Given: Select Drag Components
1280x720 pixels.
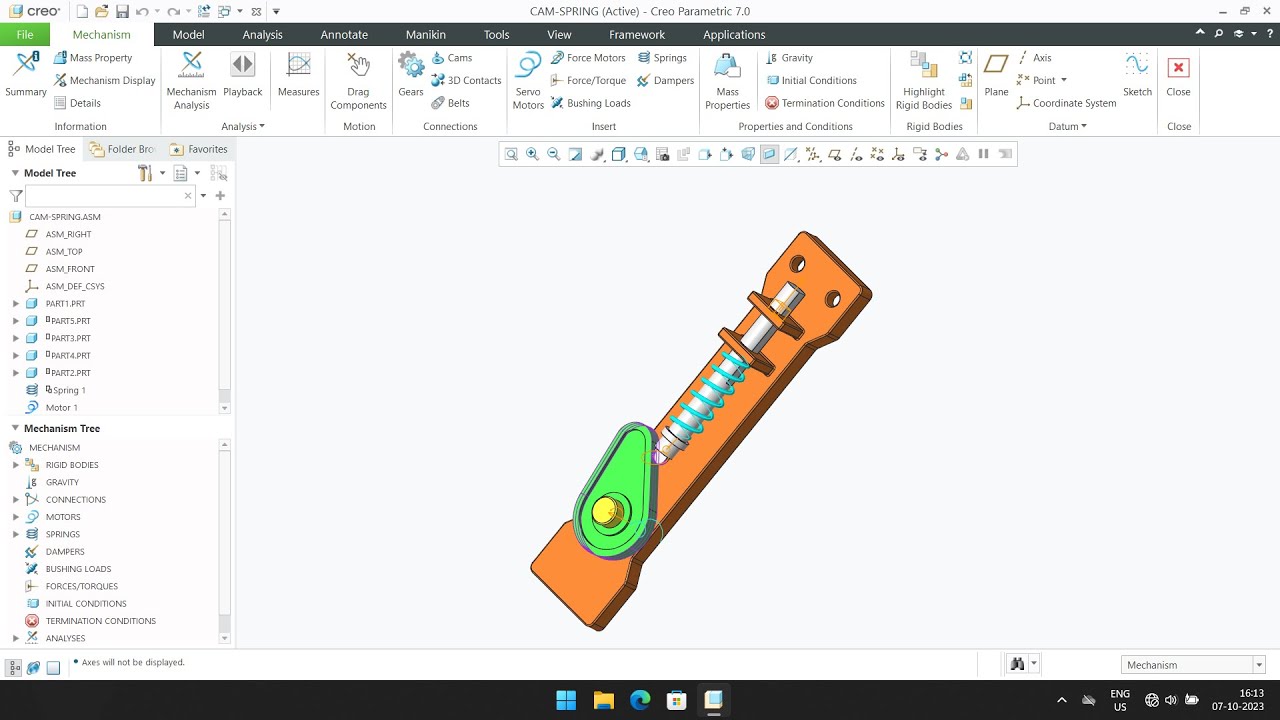Looking at the screenshot, I should point(358,81).
